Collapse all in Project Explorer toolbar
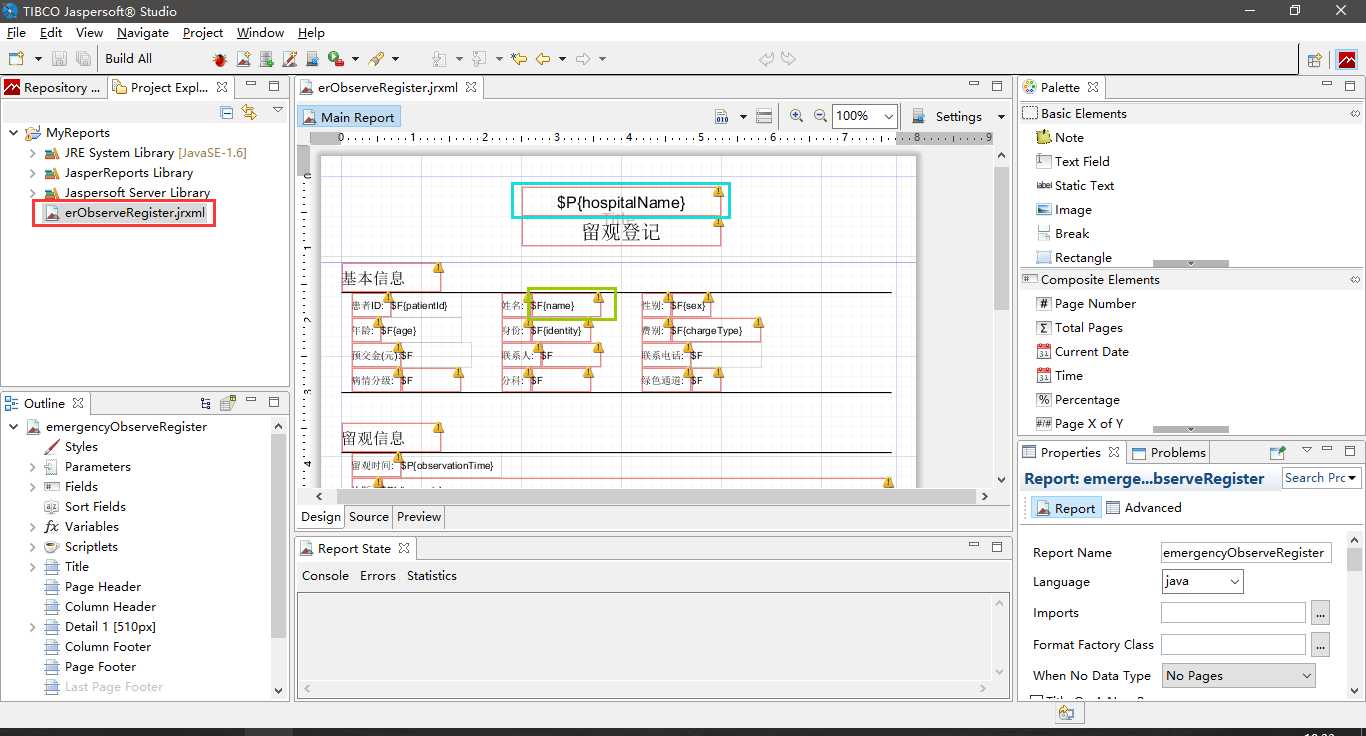The width and height of the screenshot is (1366, 736). coord(227,112)
